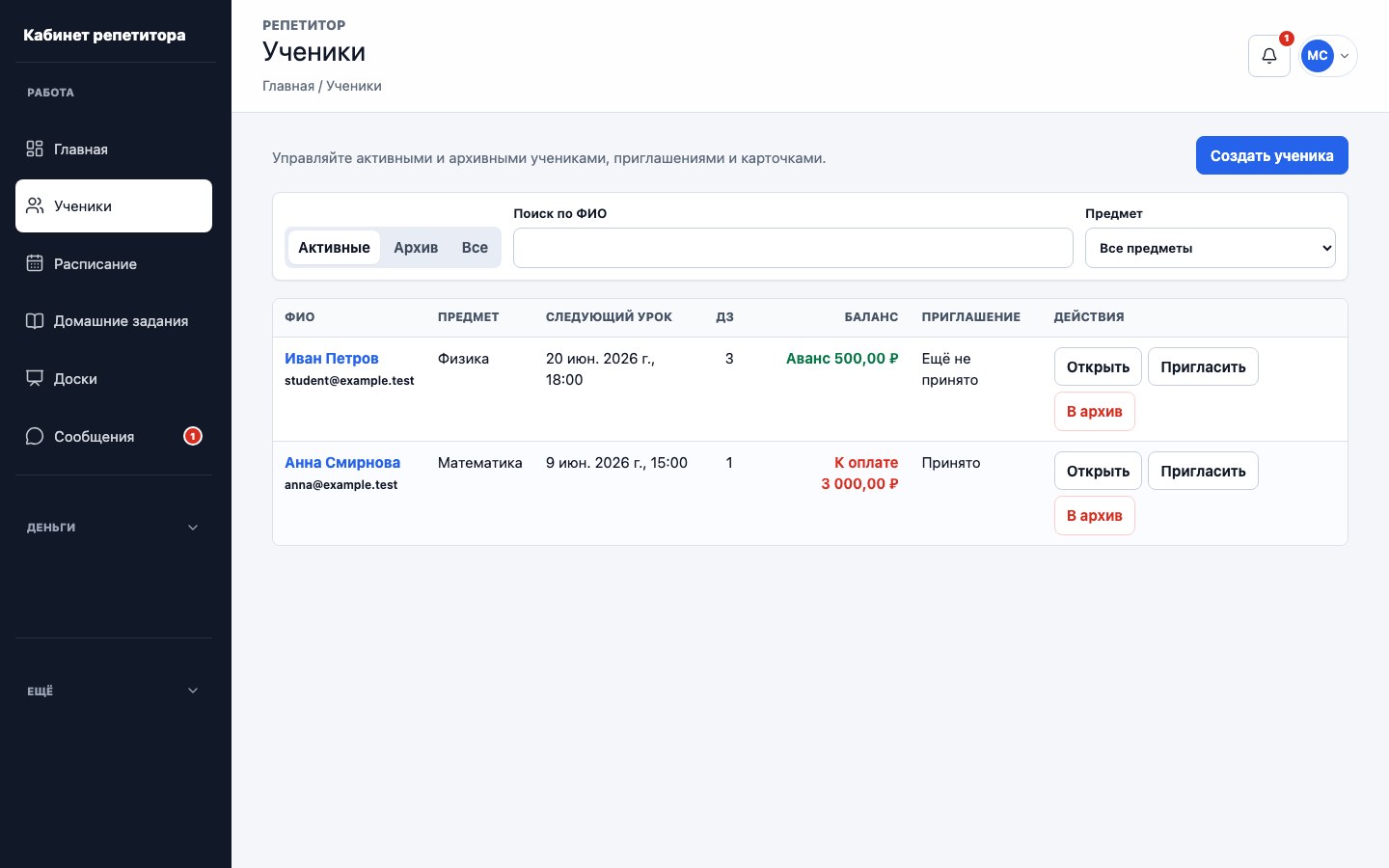Click the Ученики people icon in sidebar
The image size is (1389, 868).
tap(35, 205)
